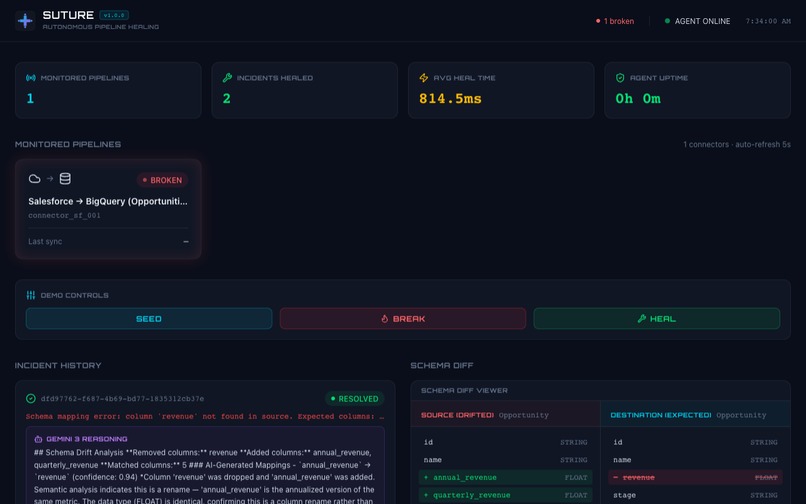Click the 0h 0m uptime value
The height and width of the screenshot is (504, 806).
(x=638, y=99)
